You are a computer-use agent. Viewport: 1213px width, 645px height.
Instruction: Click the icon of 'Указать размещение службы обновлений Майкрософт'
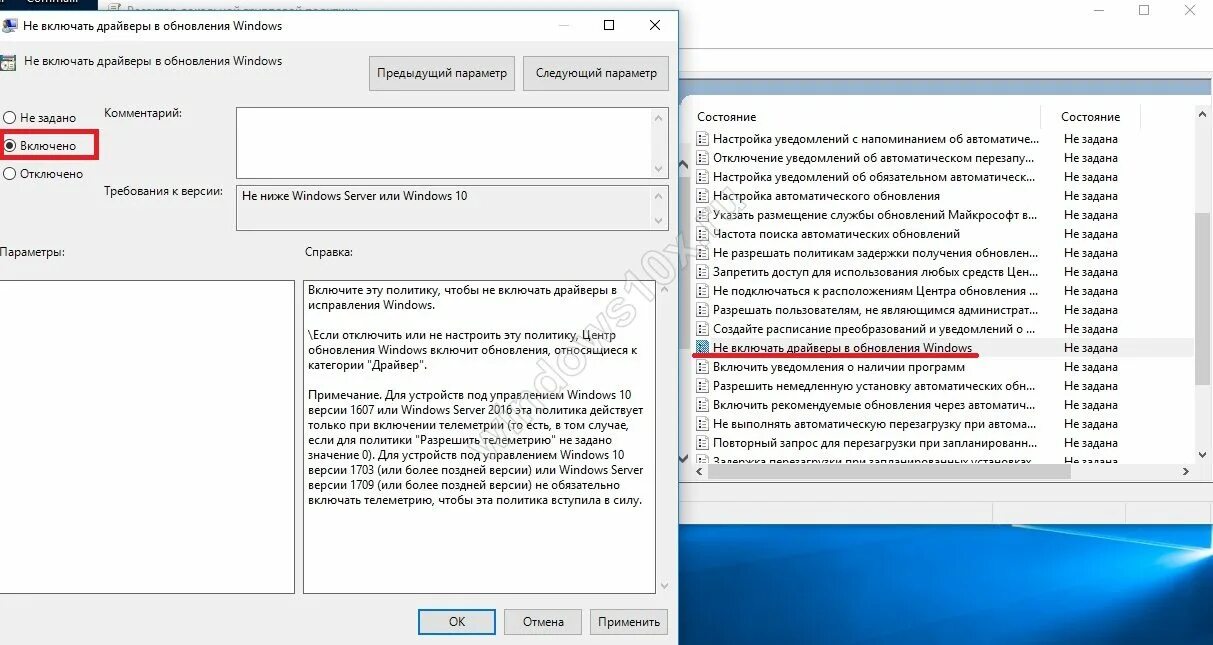click(702, 215)
